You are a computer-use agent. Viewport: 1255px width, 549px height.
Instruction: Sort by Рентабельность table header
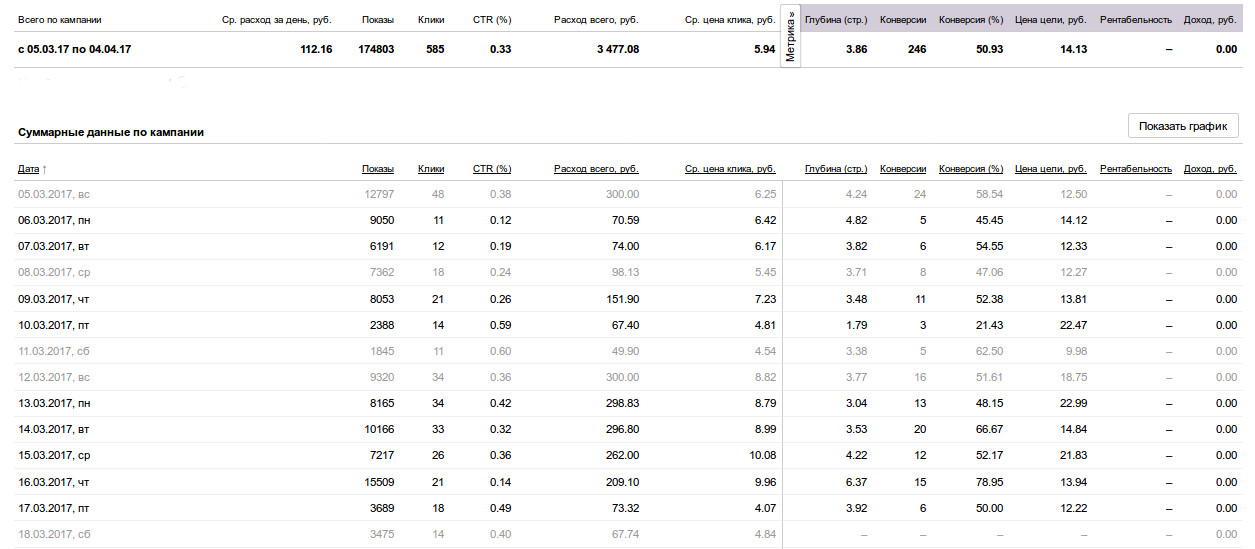(1136, 169)
